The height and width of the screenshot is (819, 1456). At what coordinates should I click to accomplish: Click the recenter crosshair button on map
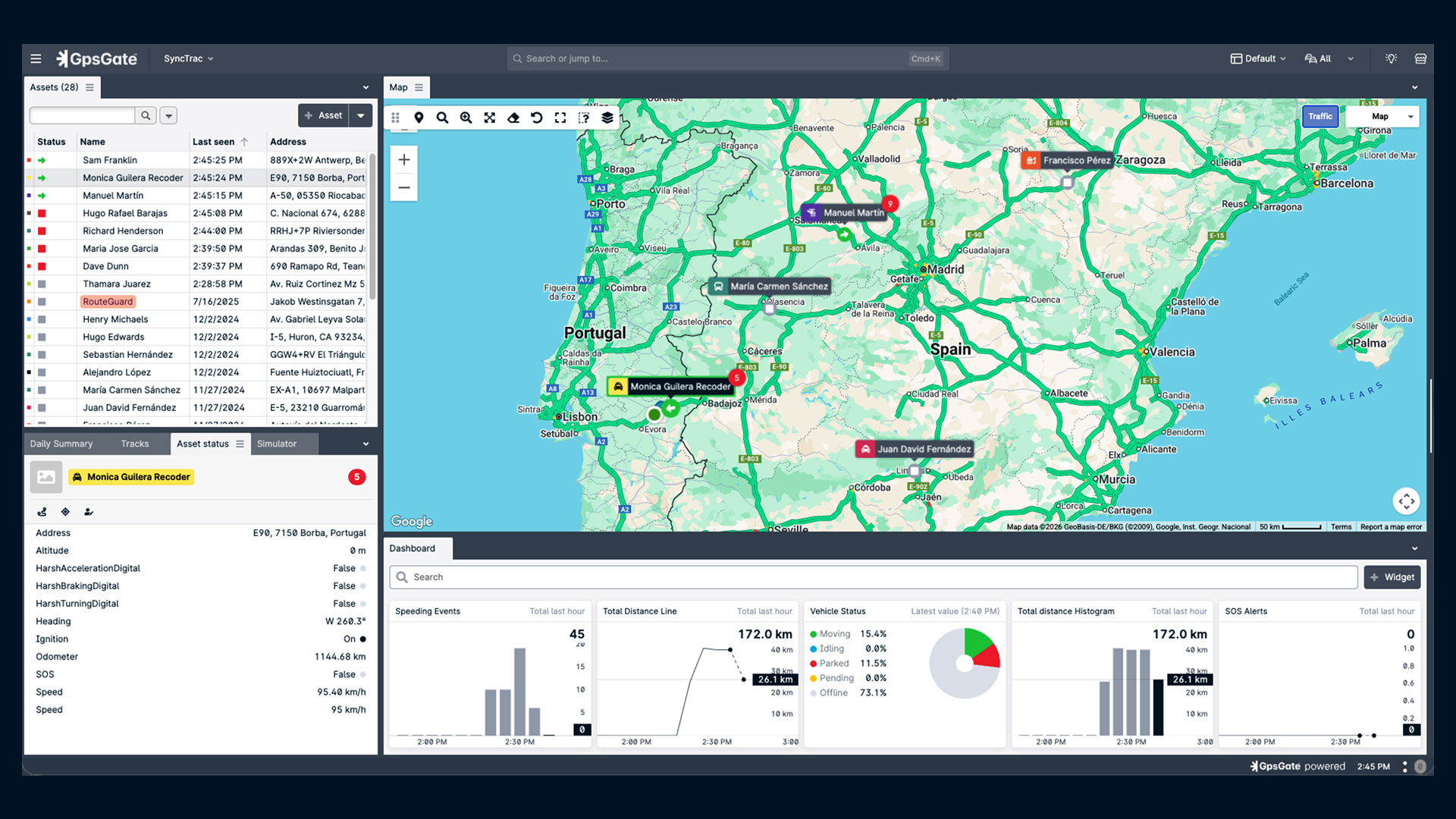pyautogui.click(x=1406, y=501)
